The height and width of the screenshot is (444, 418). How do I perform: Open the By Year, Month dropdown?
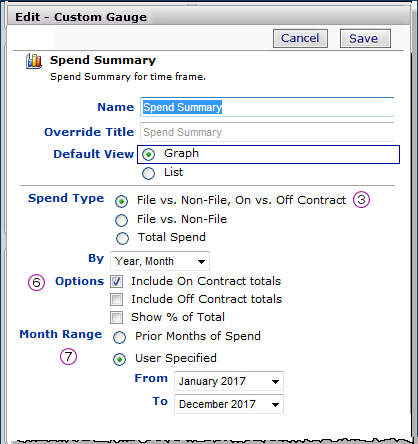point(160,261)
